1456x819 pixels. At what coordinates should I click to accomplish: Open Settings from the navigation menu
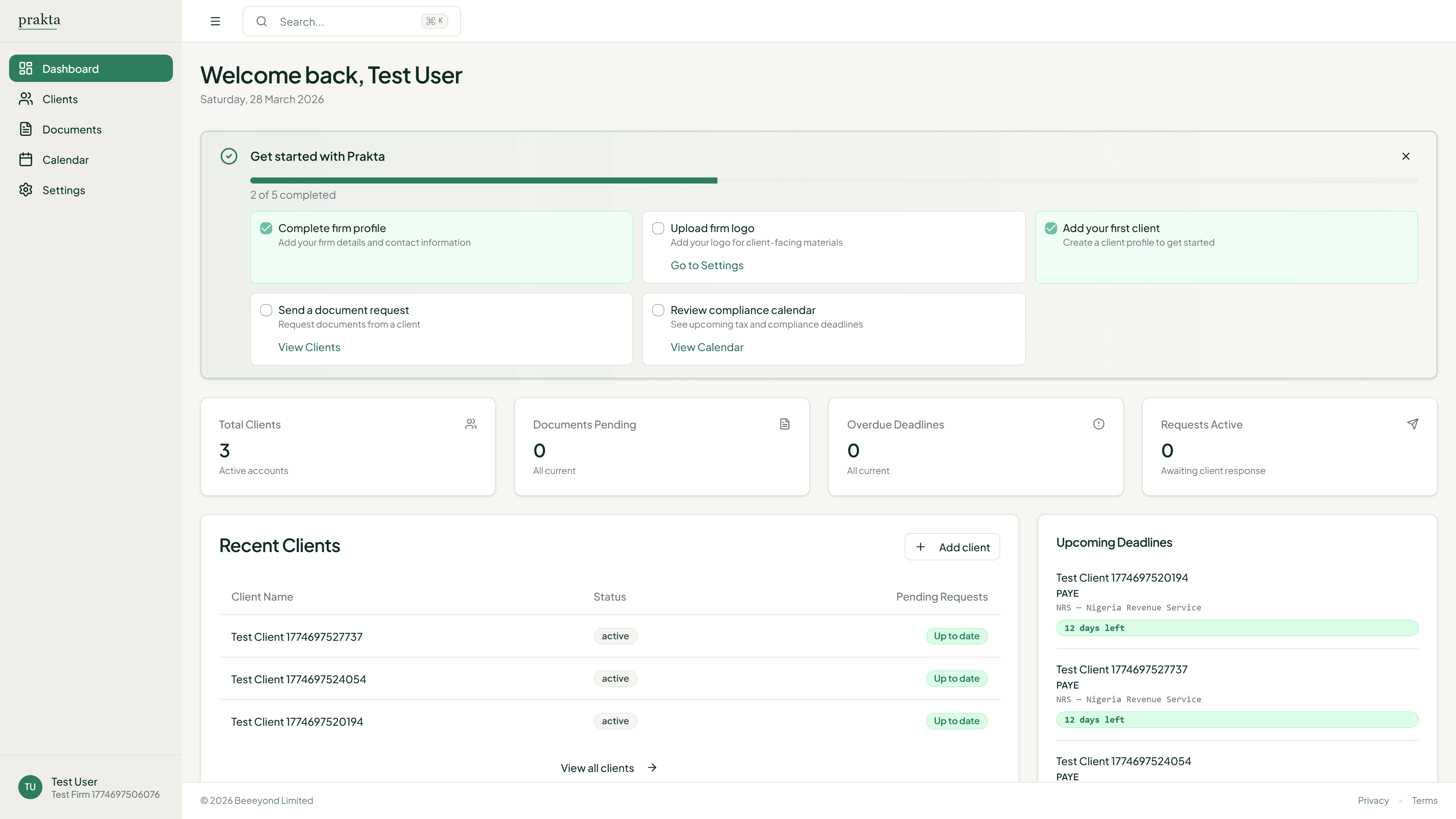pos(63,190)
